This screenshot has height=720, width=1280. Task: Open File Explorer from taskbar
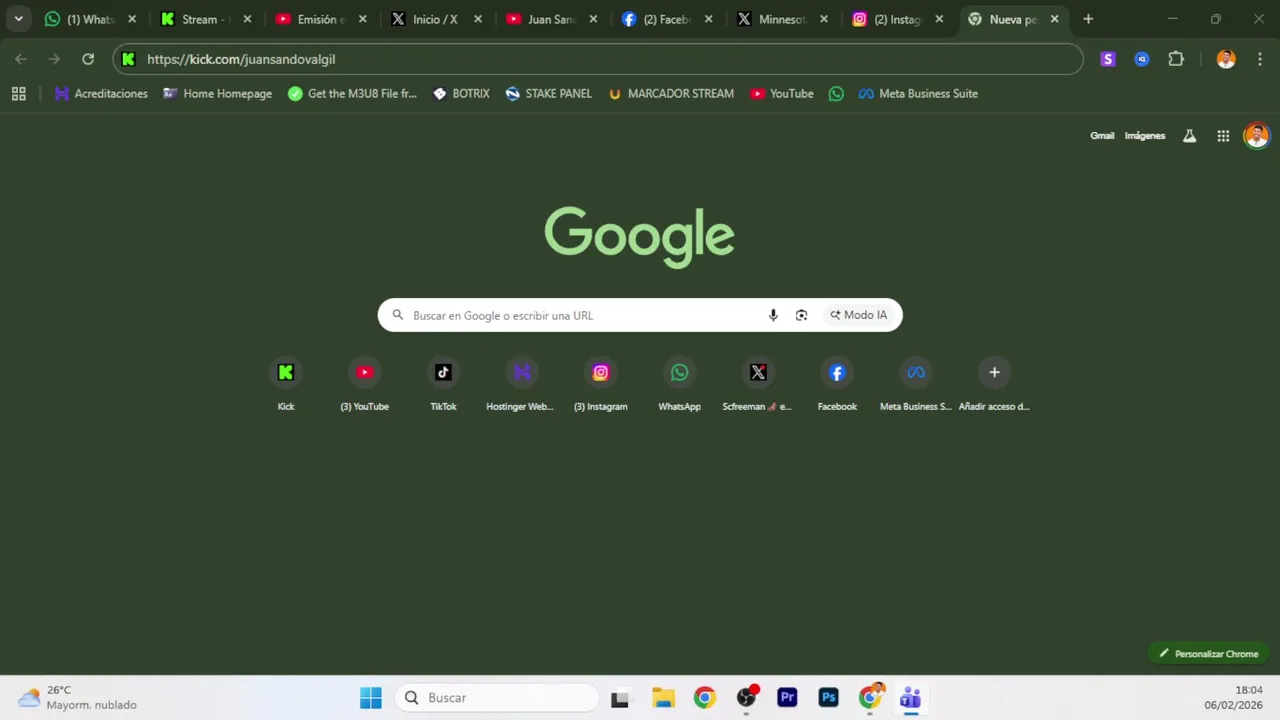pyautogui.click(x=663, y=698)
